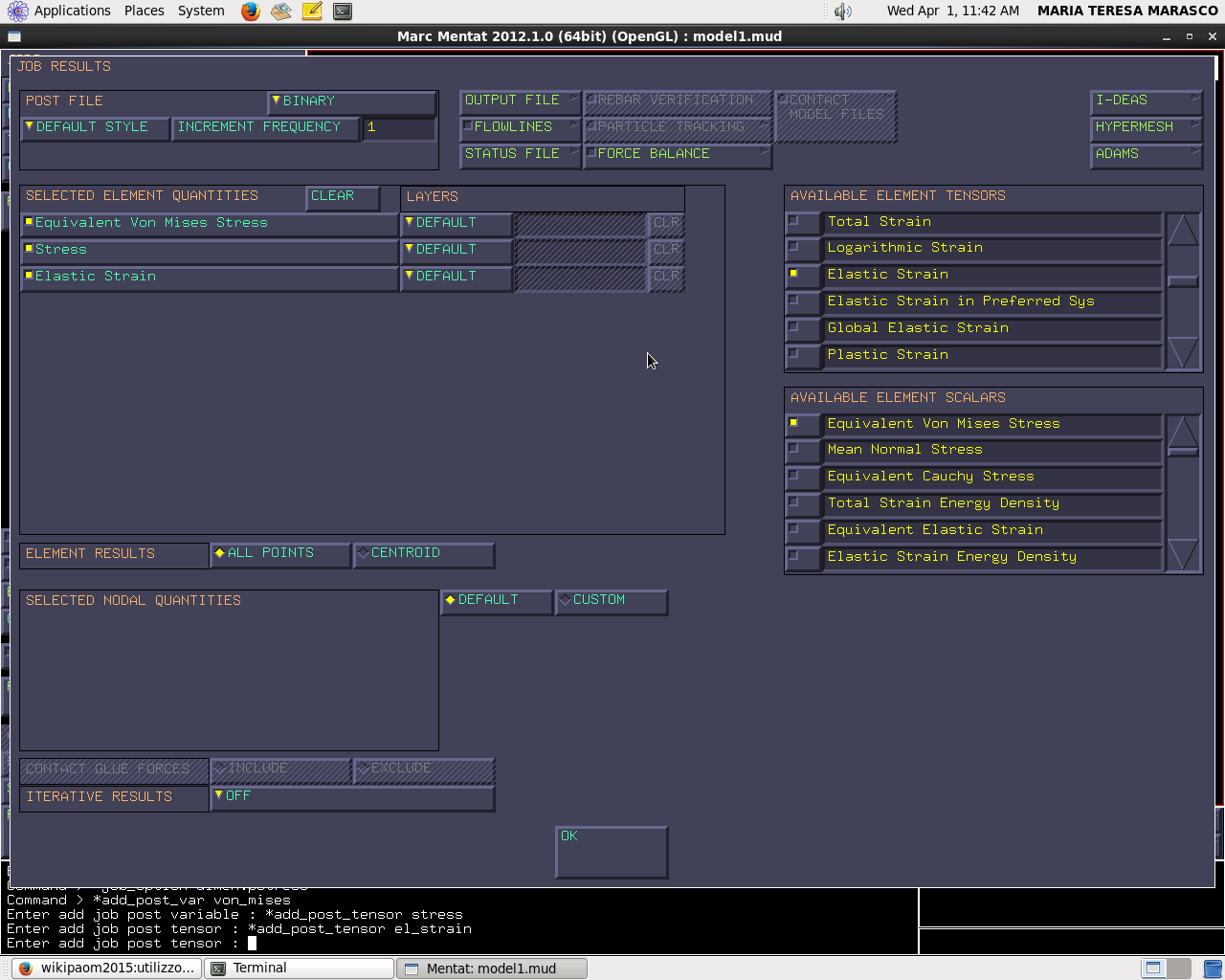The height and width of the screenshot is (980, 1225).
Task: Click the command line prompt input
Action: click(252, 943)
